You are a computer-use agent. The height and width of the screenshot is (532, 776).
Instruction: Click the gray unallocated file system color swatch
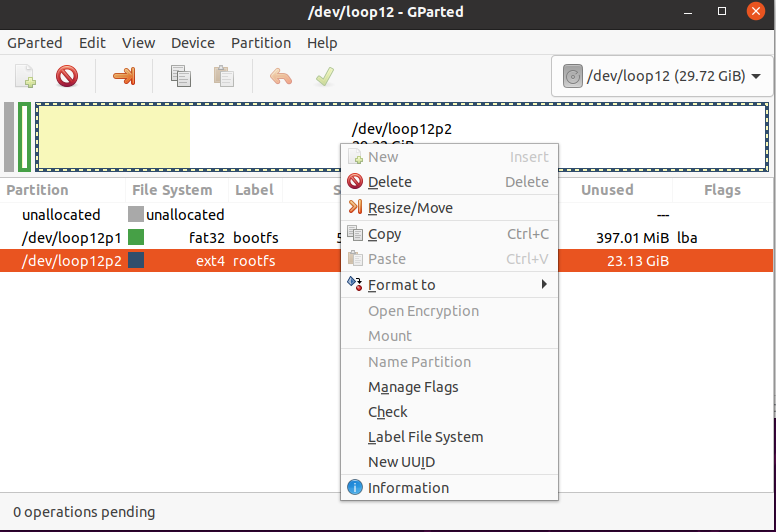pos(136,214)
